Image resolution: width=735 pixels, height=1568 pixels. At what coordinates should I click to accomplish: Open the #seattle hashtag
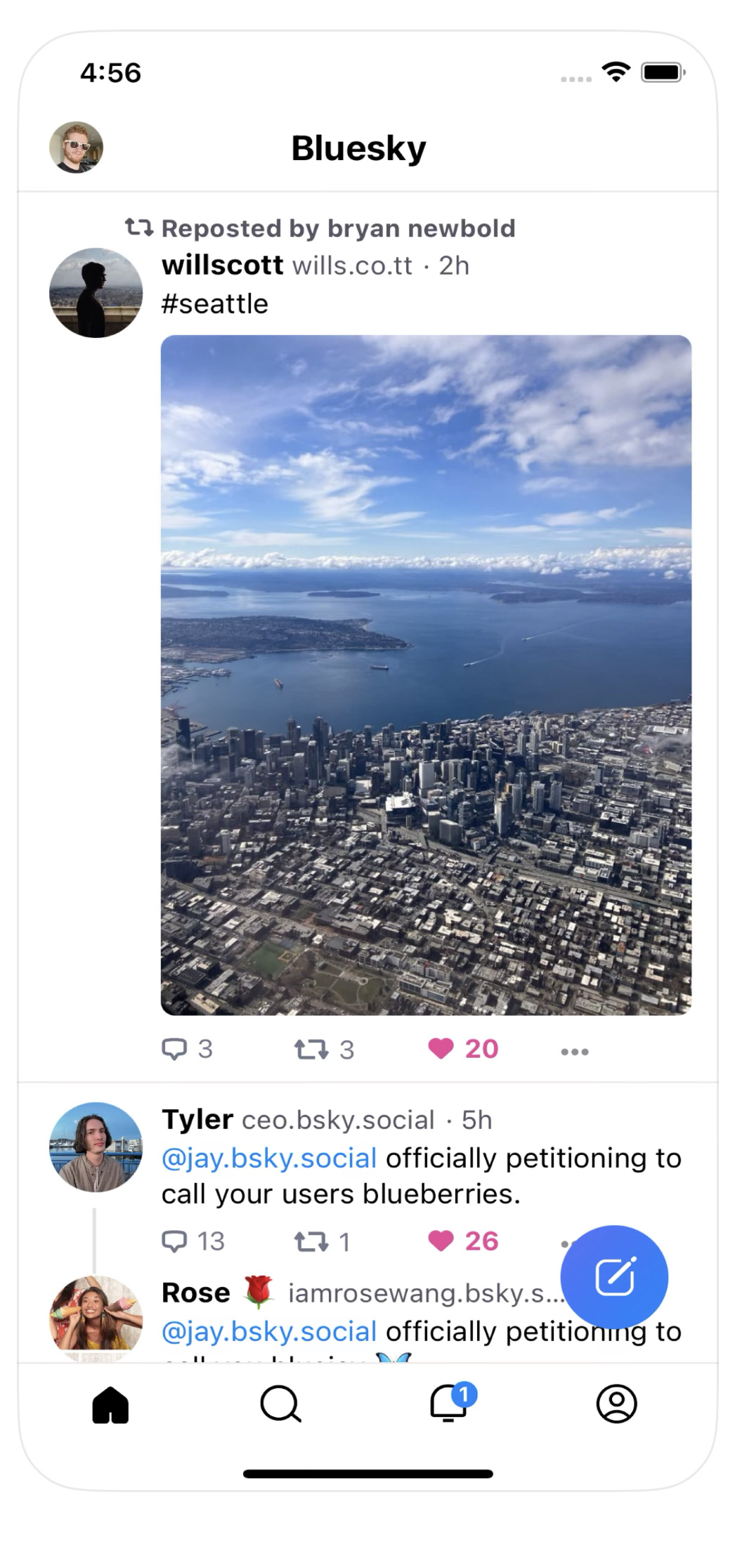coord(215,304)
